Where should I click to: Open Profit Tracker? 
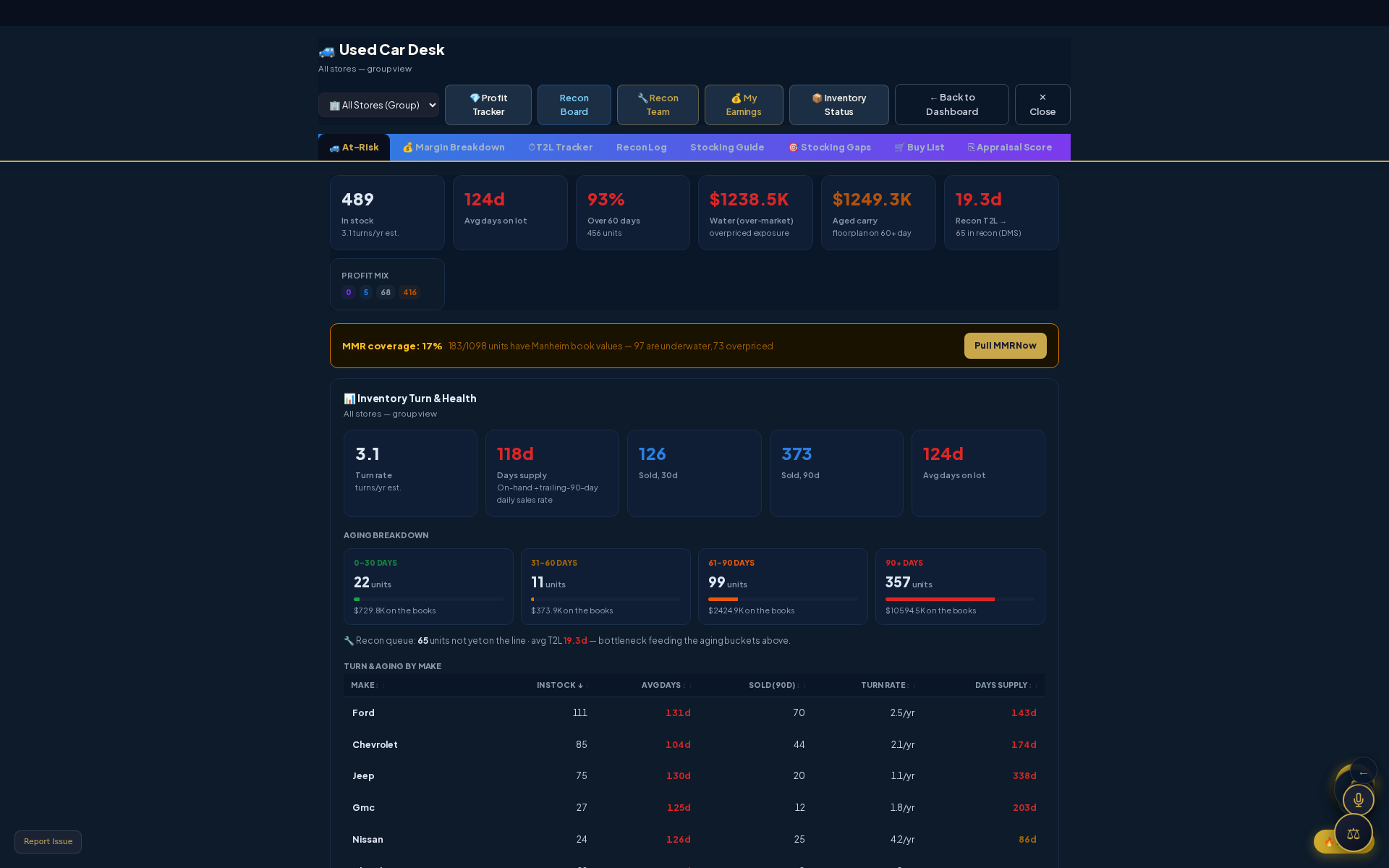[x=488, y=105]
